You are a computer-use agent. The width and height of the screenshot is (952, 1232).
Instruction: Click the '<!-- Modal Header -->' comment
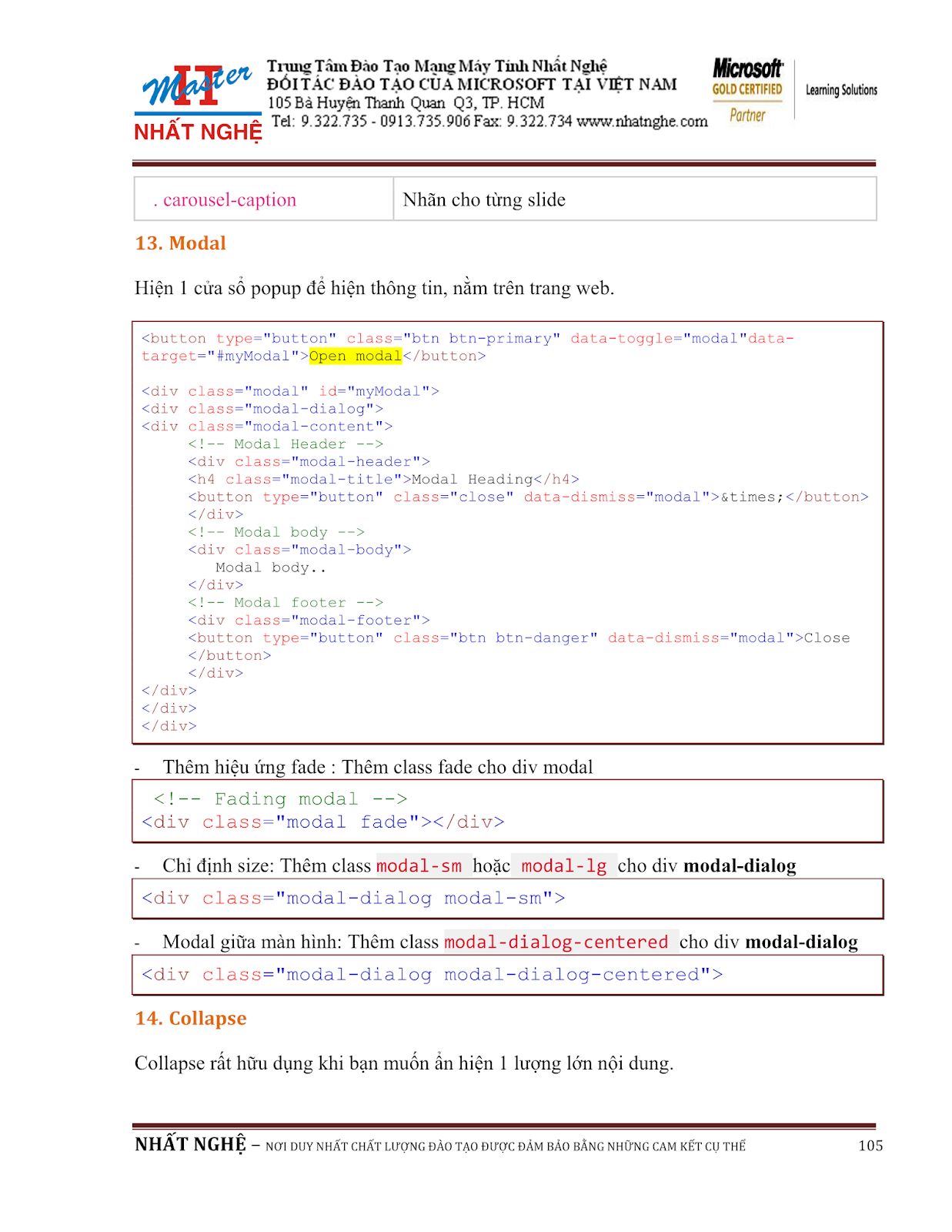286,444
